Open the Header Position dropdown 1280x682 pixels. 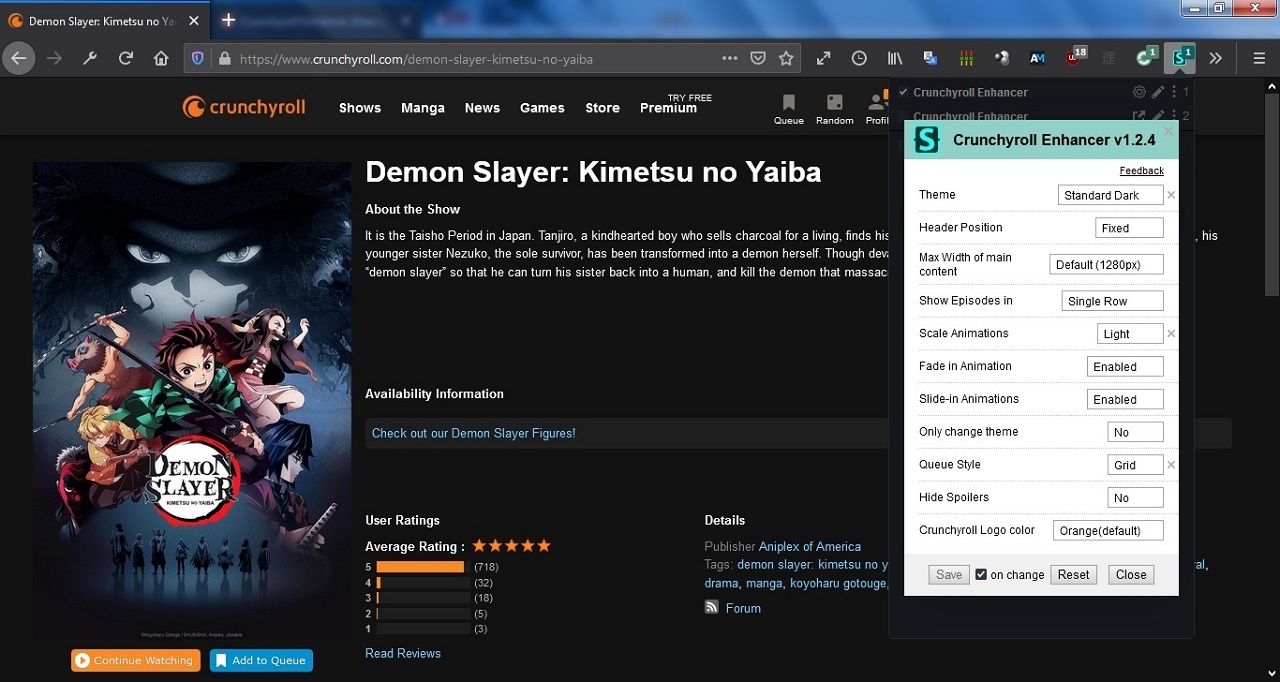click(x=1129, y=228)
